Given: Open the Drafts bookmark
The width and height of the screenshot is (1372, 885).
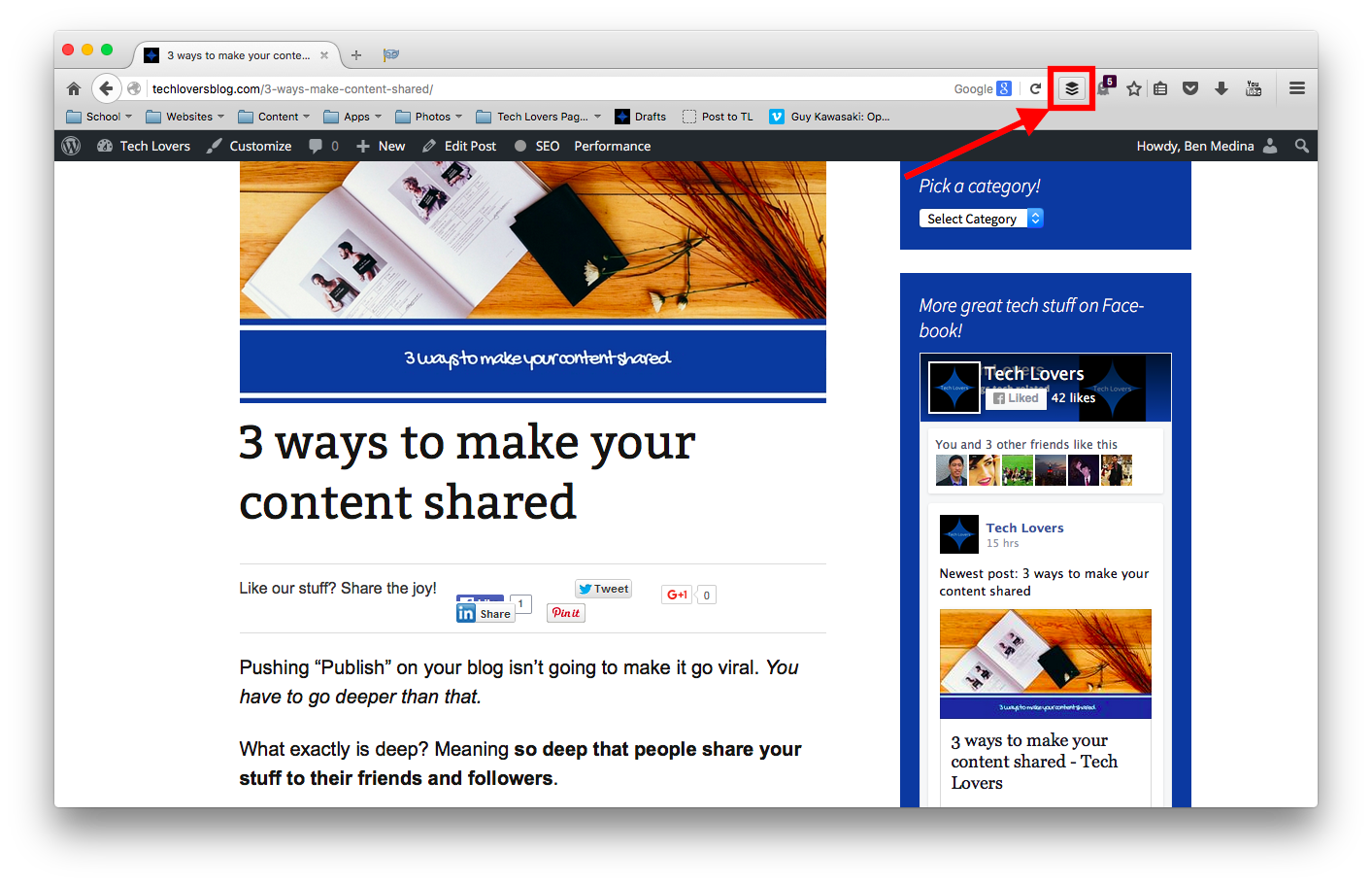Looking at the screenshot, I should coord(640,117).
